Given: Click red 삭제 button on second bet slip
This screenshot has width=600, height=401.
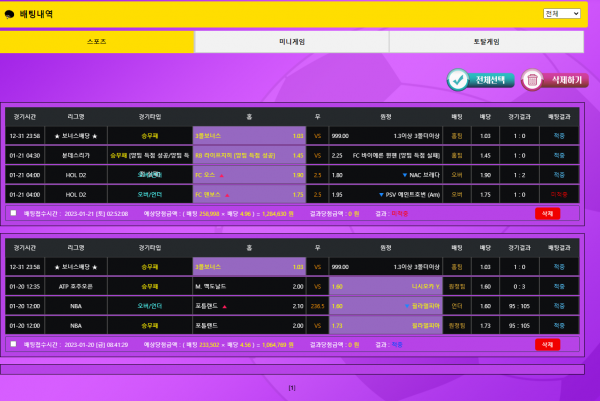Looking at the screenshot, I should [x=547, y=344].
